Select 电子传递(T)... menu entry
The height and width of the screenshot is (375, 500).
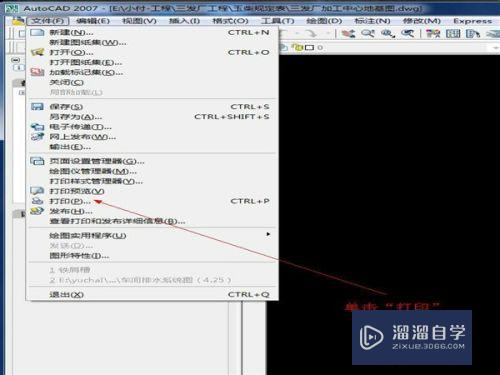point(152,127)
